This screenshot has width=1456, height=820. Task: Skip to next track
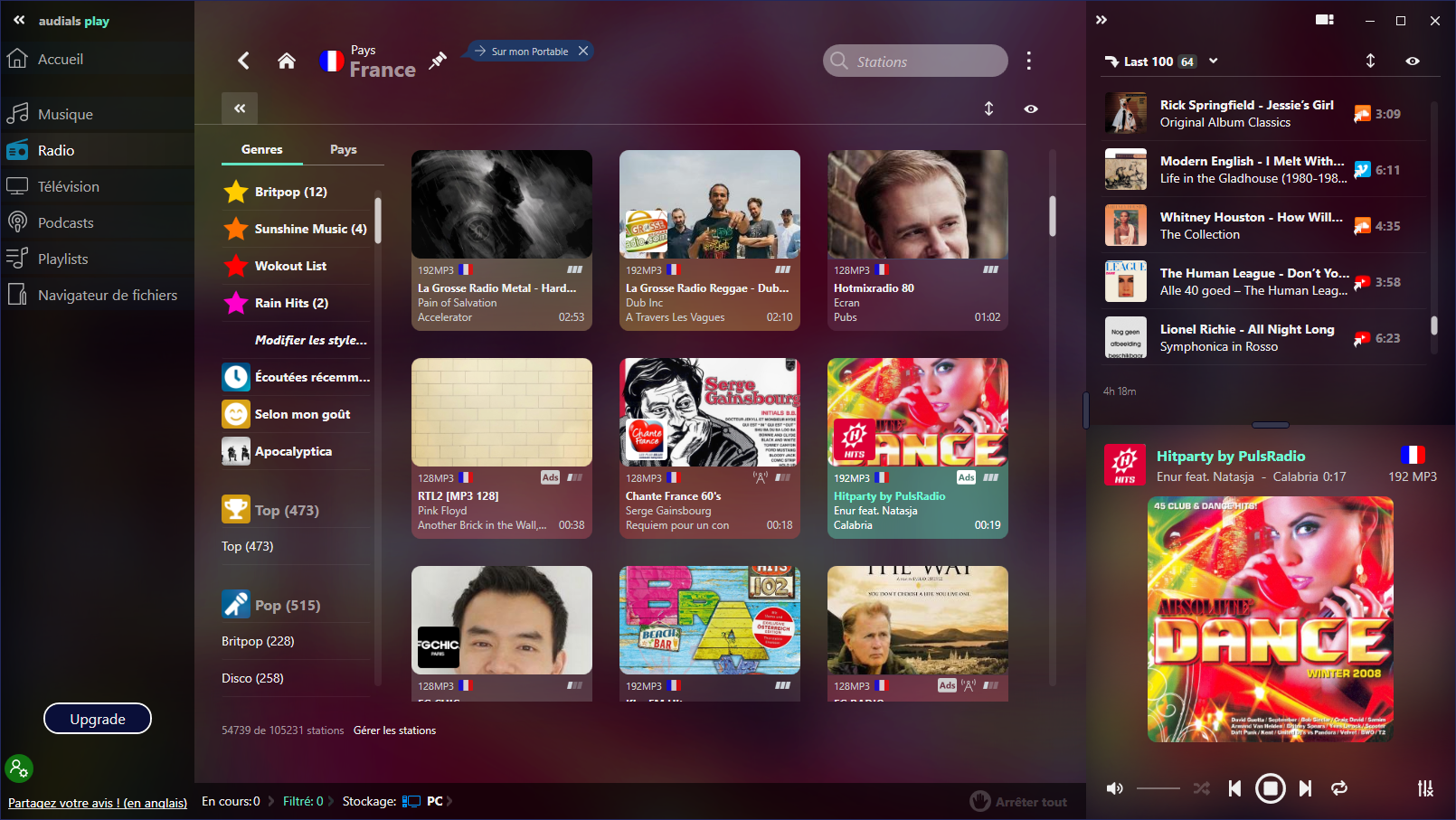pos(1305,788)
